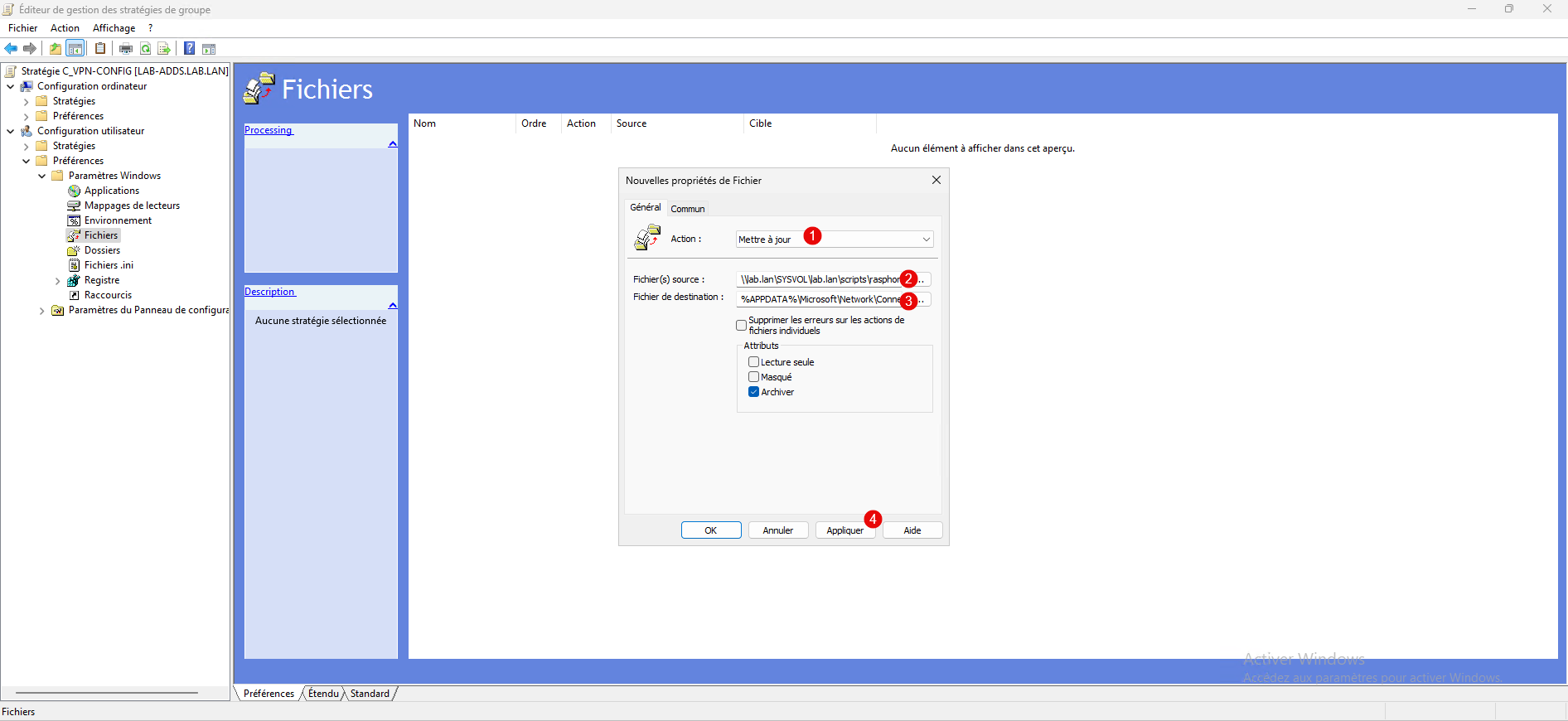1568x721 pixels.
Task: Open help with the blue question-mark icon
Action: pos(189,49)
